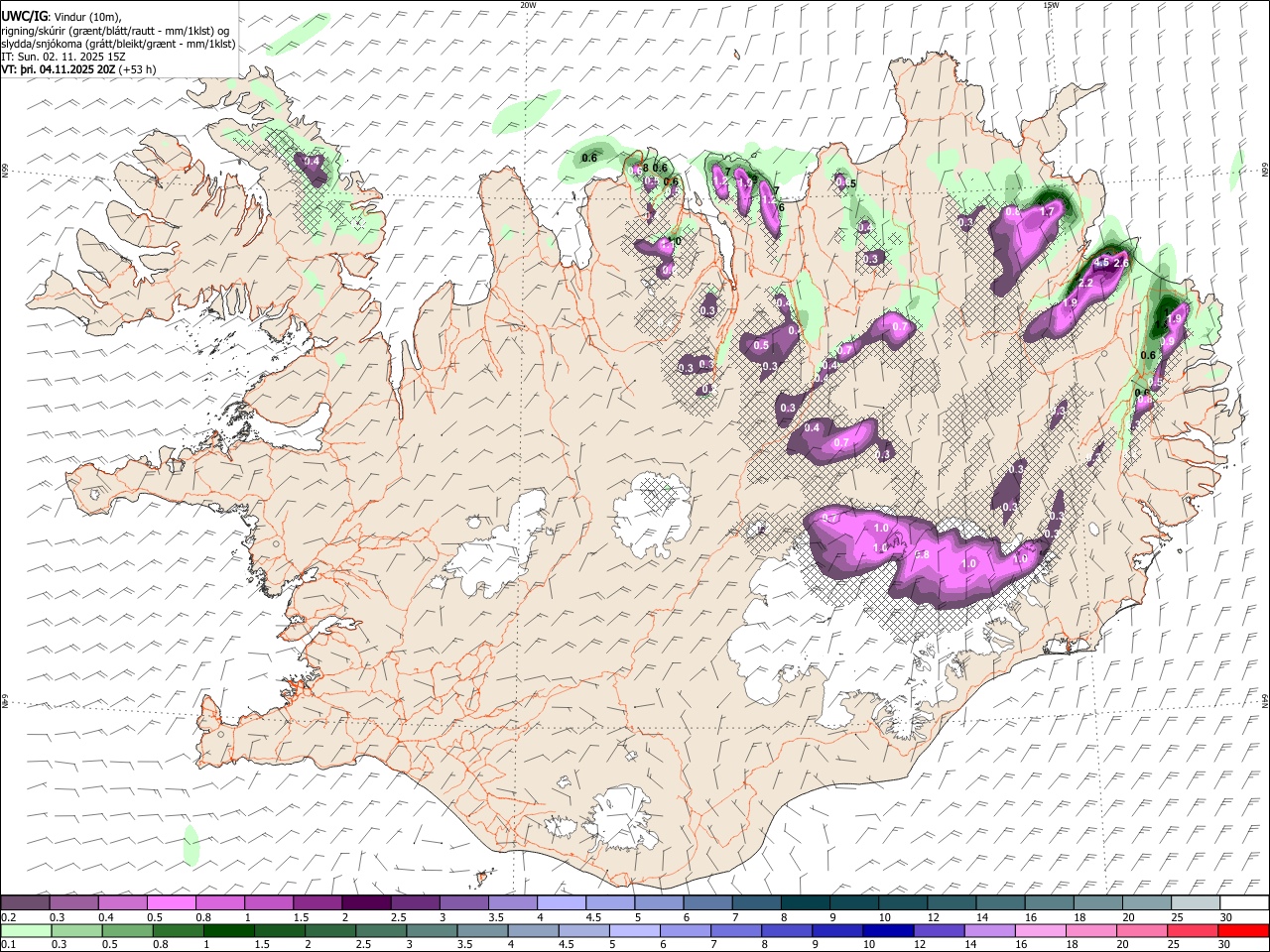Click the "slydda/snjókoma" description line
1270x952 pixels.
(x=119, y=44)
